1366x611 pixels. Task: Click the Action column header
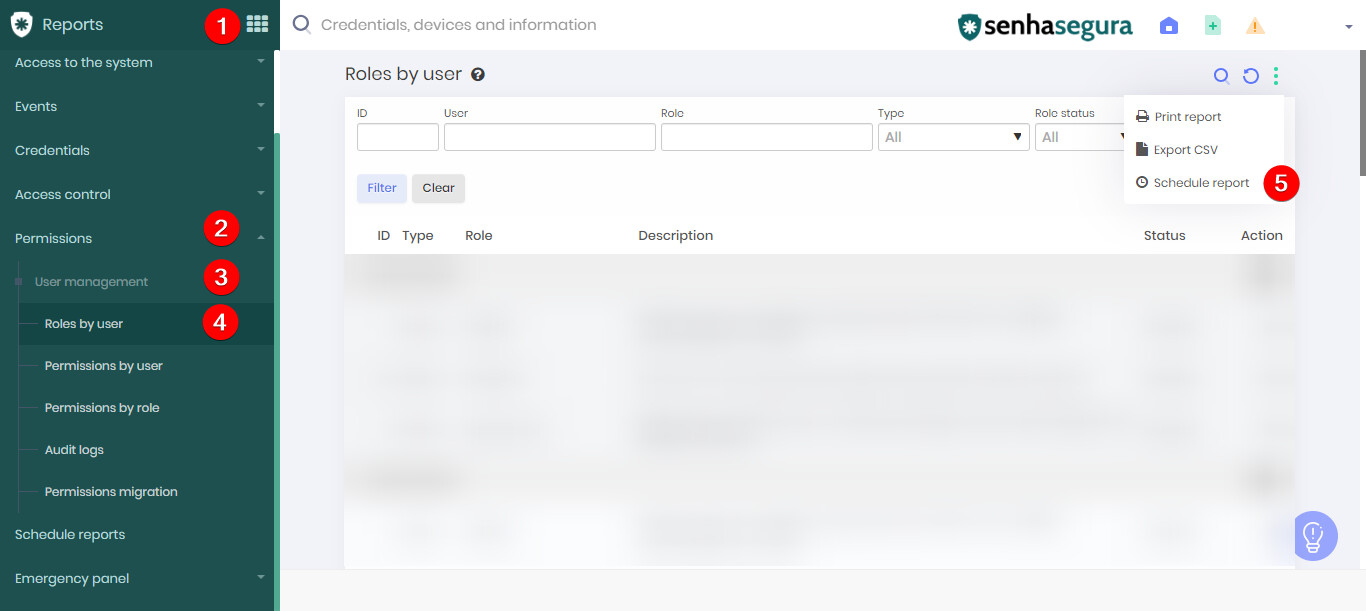tap(1262, 236)
